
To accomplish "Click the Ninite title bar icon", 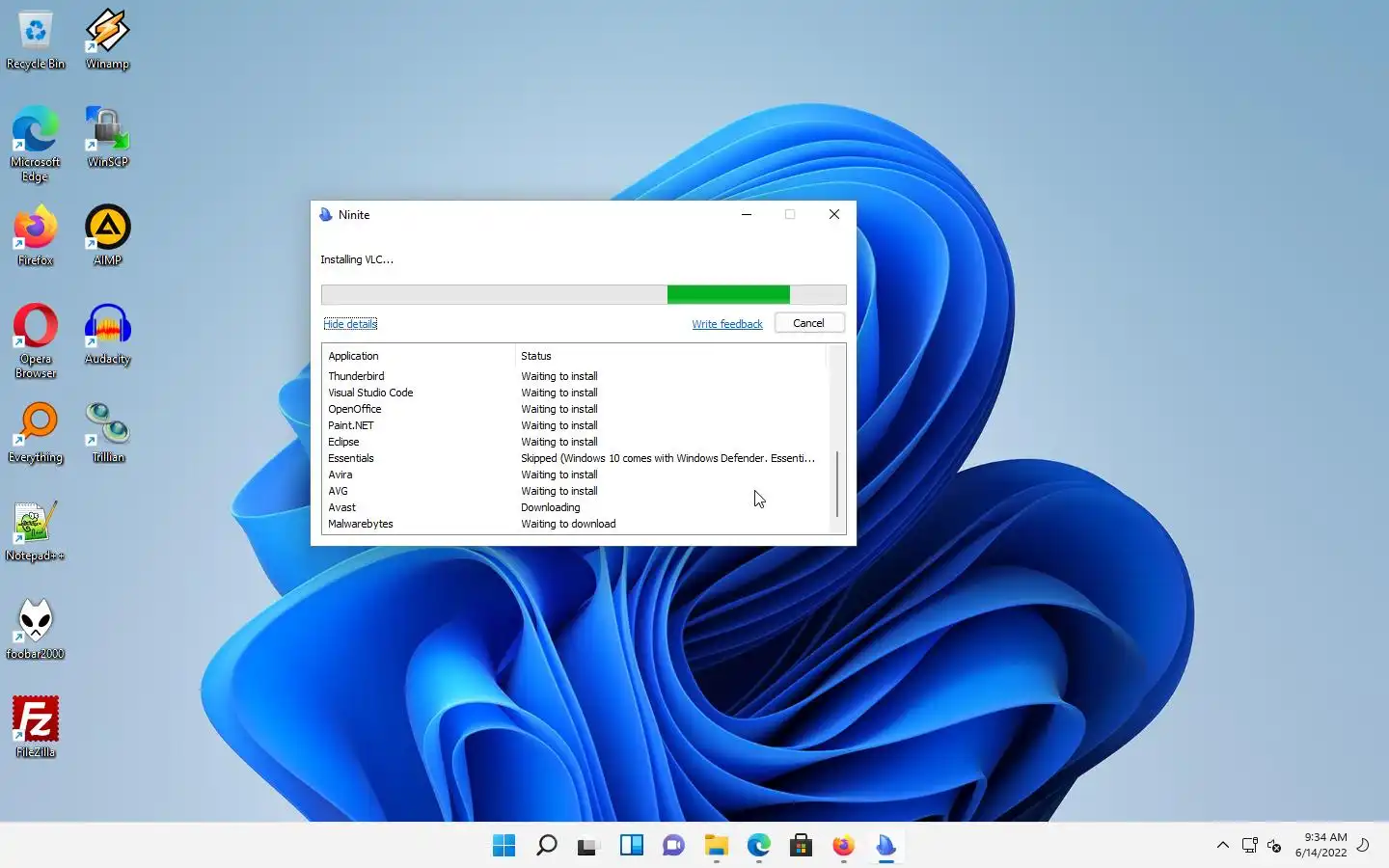I will (x=326, y=215).
